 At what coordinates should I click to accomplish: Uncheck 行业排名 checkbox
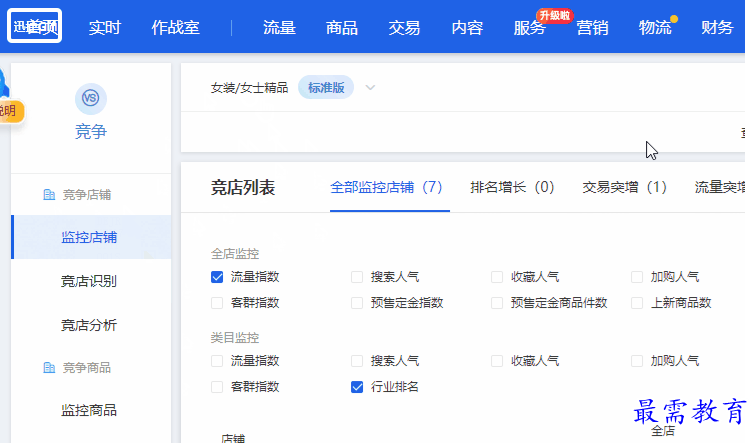(357, 387)
